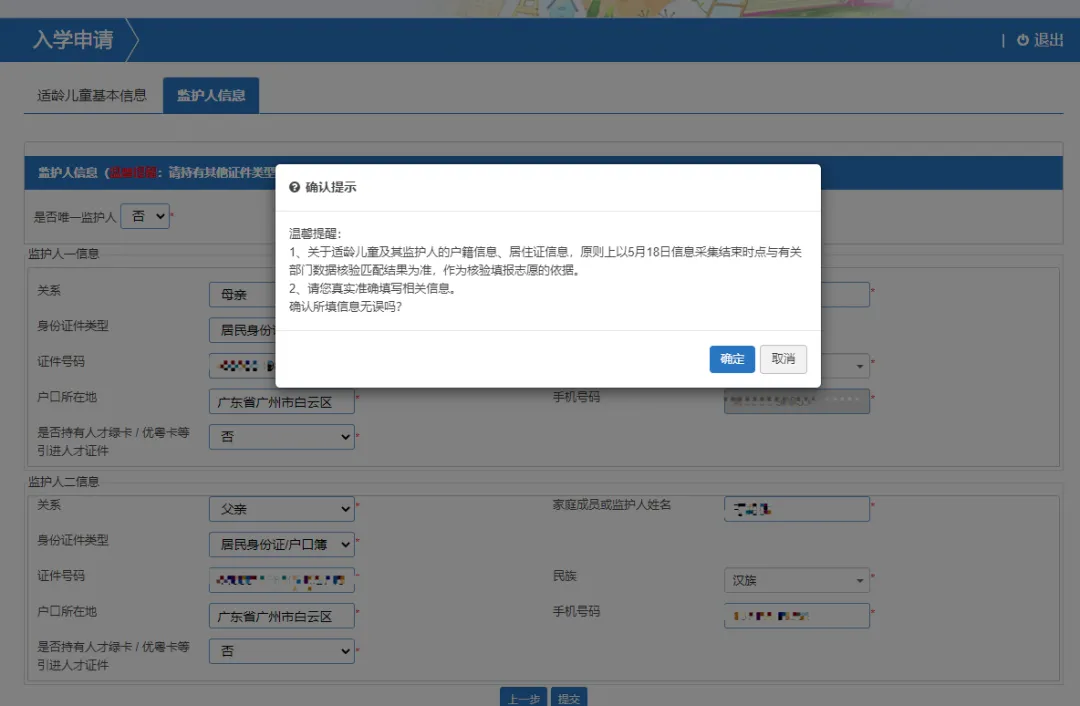This screenshot has width=1080, height=706.
Task: Click the question mark icon in 确认提示 dialog
Action: 296,184
